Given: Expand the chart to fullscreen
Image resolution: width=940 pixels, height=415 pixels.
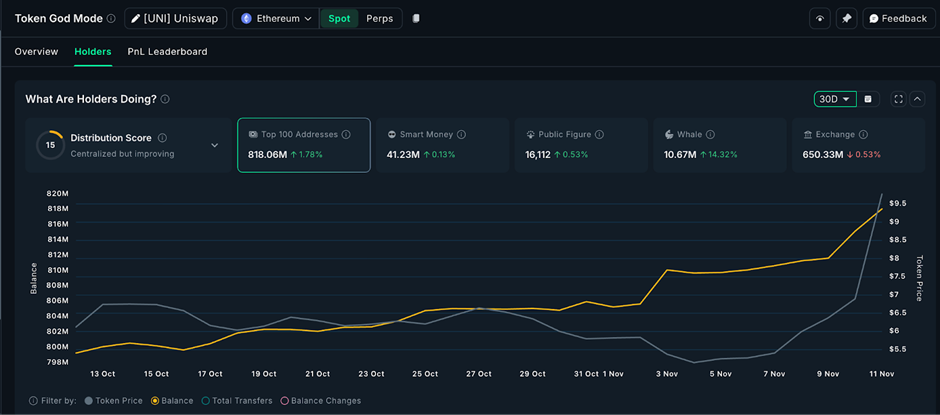Looking at the screenshot, I should pyautogui.click(x=898, y=99).
